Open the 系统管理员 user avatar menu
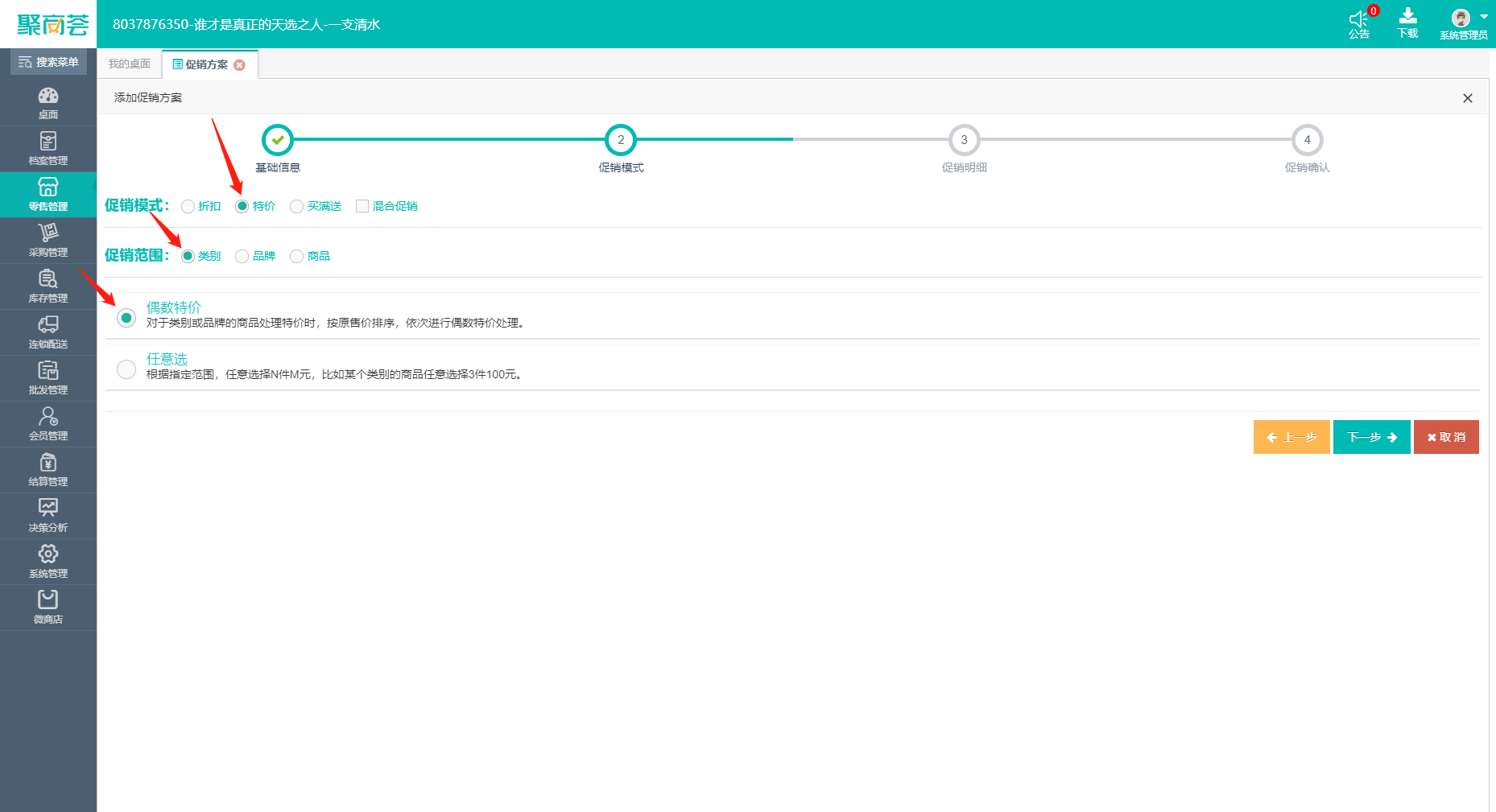The width and height of the screenshot is (1496, 812). [1464, 23]
